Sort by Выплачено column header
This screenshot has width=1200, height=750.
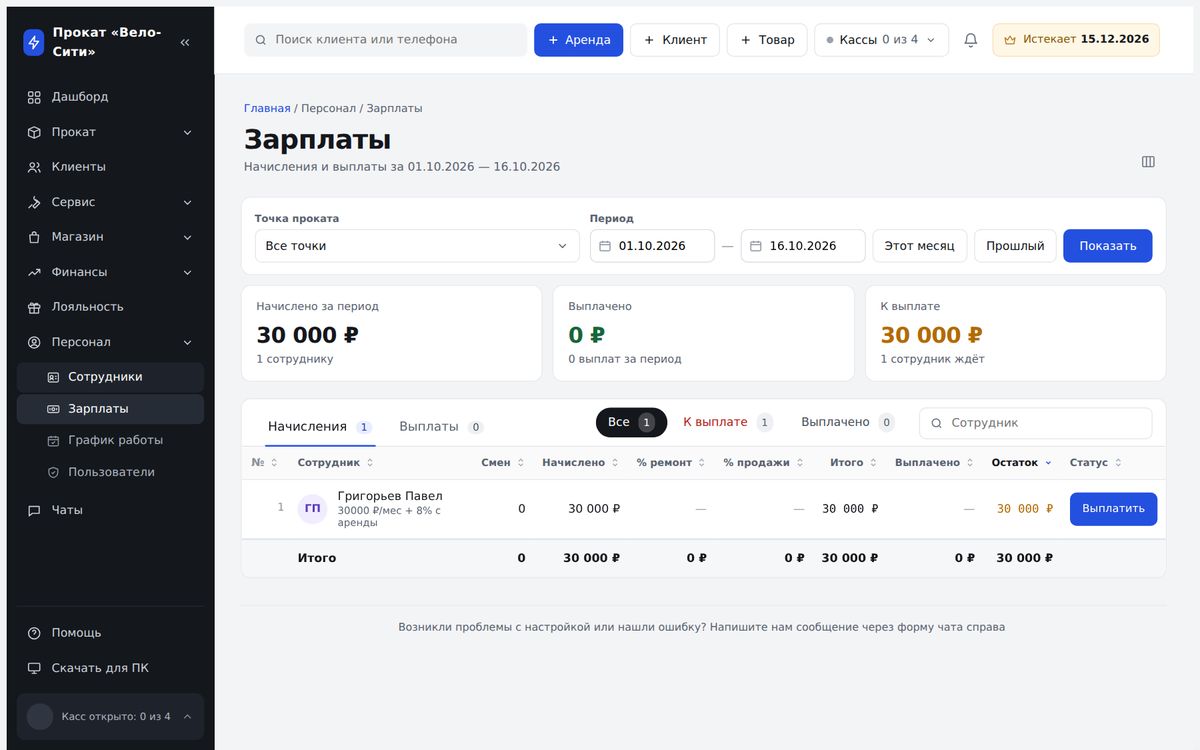(934, 463)
